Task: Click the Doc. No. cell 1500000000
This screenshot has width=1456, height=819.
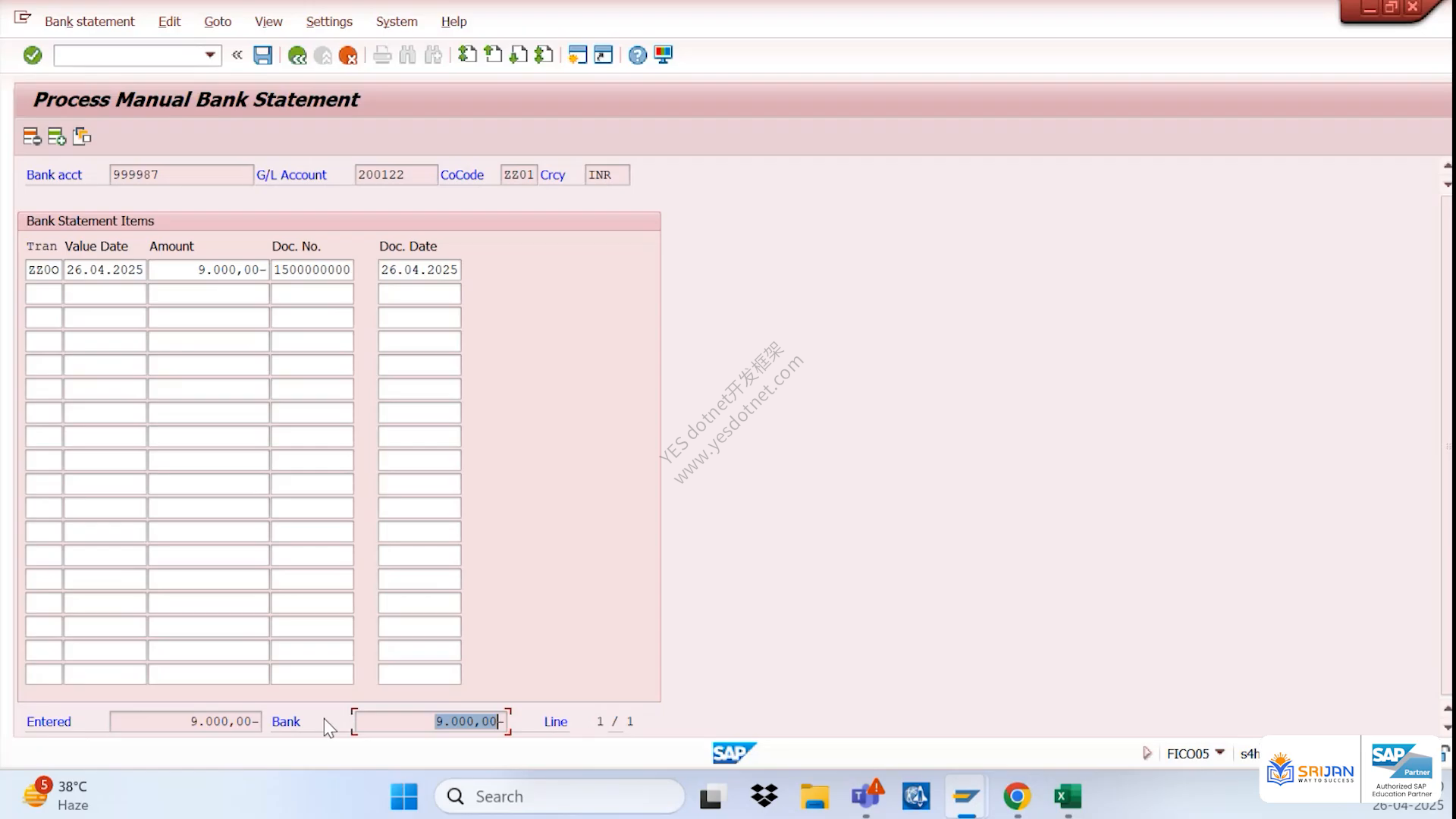Action: pyautogui.click(x=312, y=270)
